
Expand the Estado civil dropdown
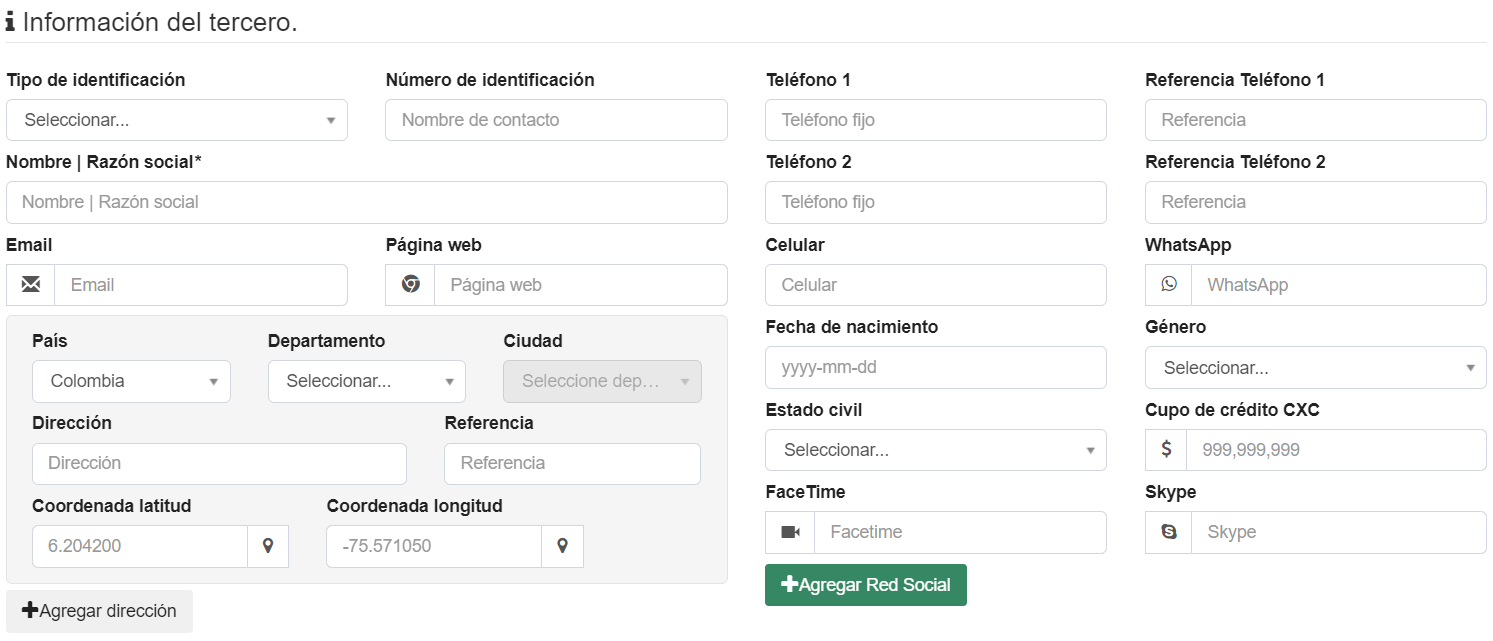pyautogui.click(x=935, y=450)
